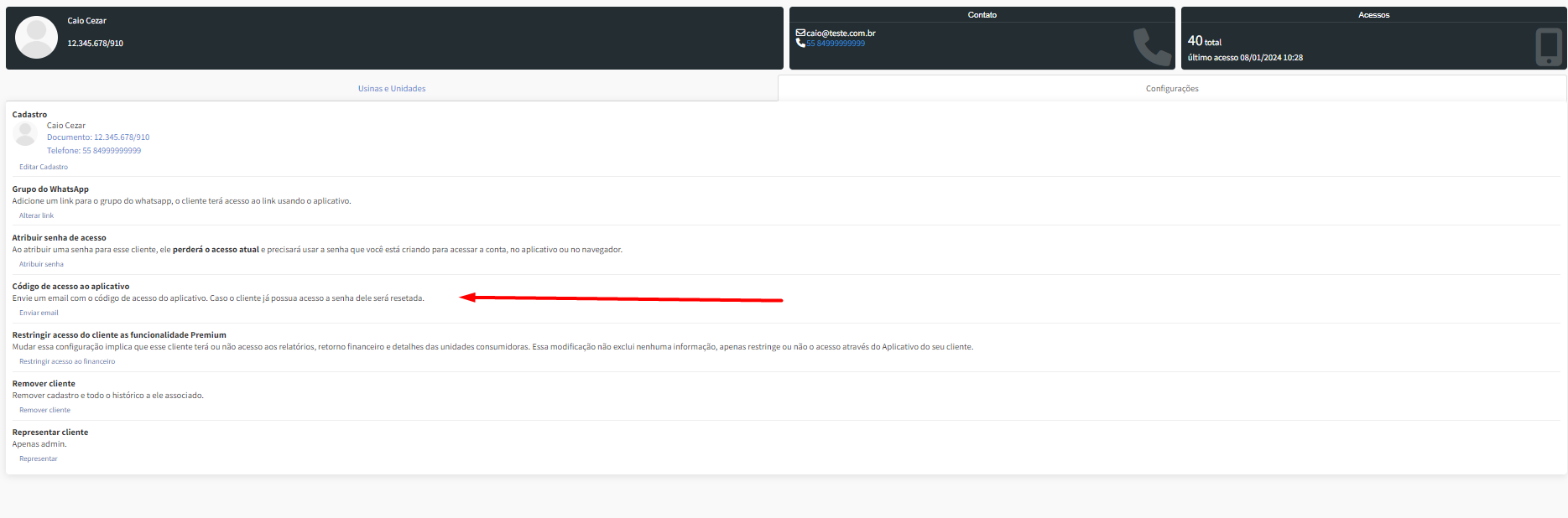Screen dimensions: 1568x518
Task: Click Alterar link for WhatsApp group
Action: pyautogui.click(x=36, y=215)
